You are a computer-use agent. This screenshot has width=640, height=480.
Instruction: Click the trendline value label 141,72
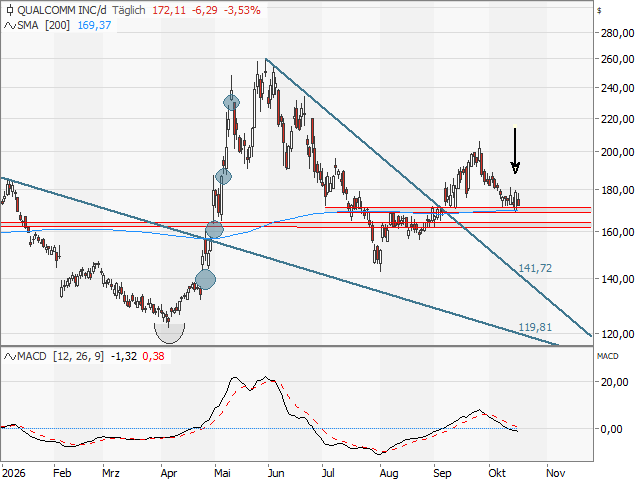tap(535, 268)
